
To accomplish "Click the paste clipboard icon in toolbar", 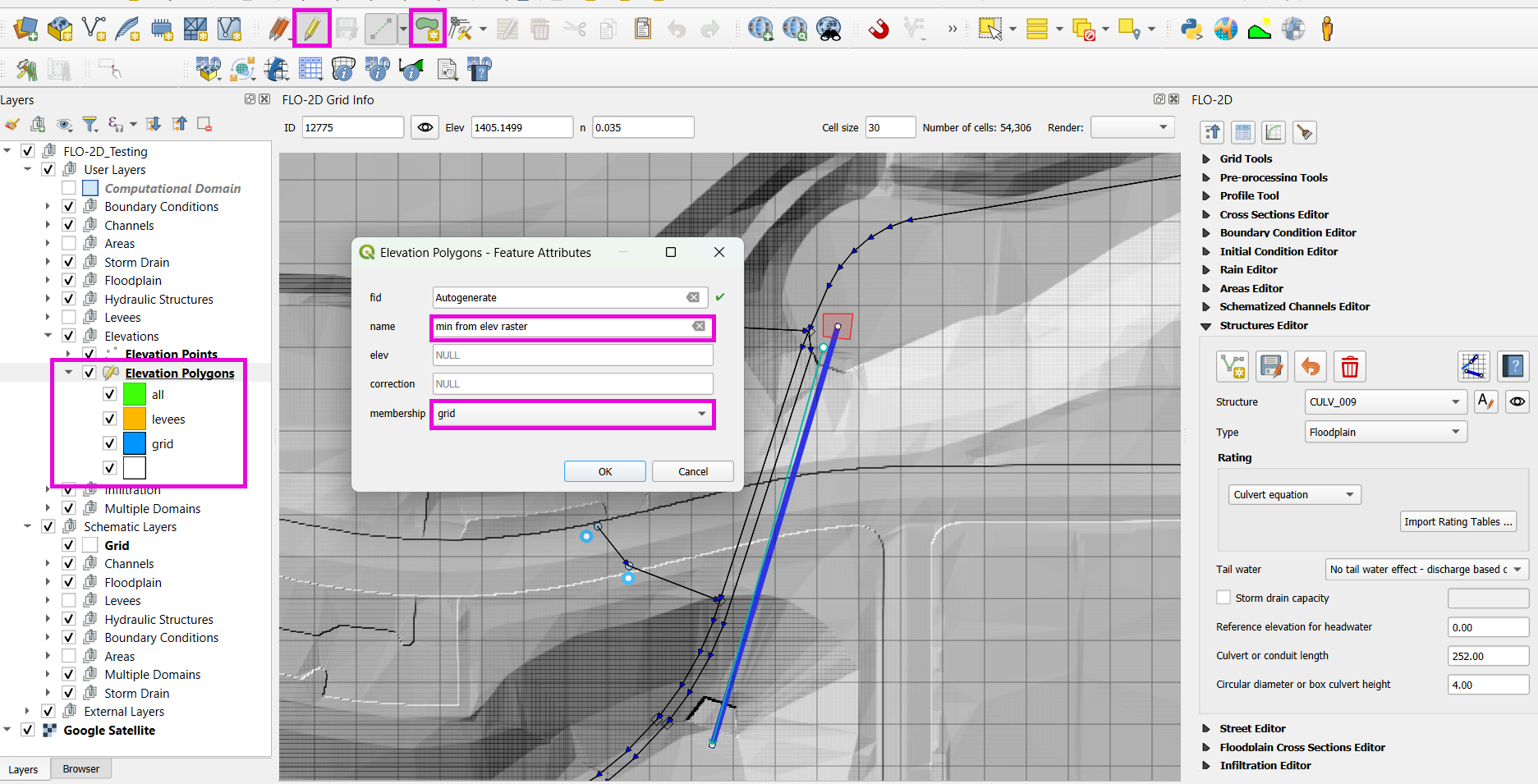I will (x=643, y=30).
